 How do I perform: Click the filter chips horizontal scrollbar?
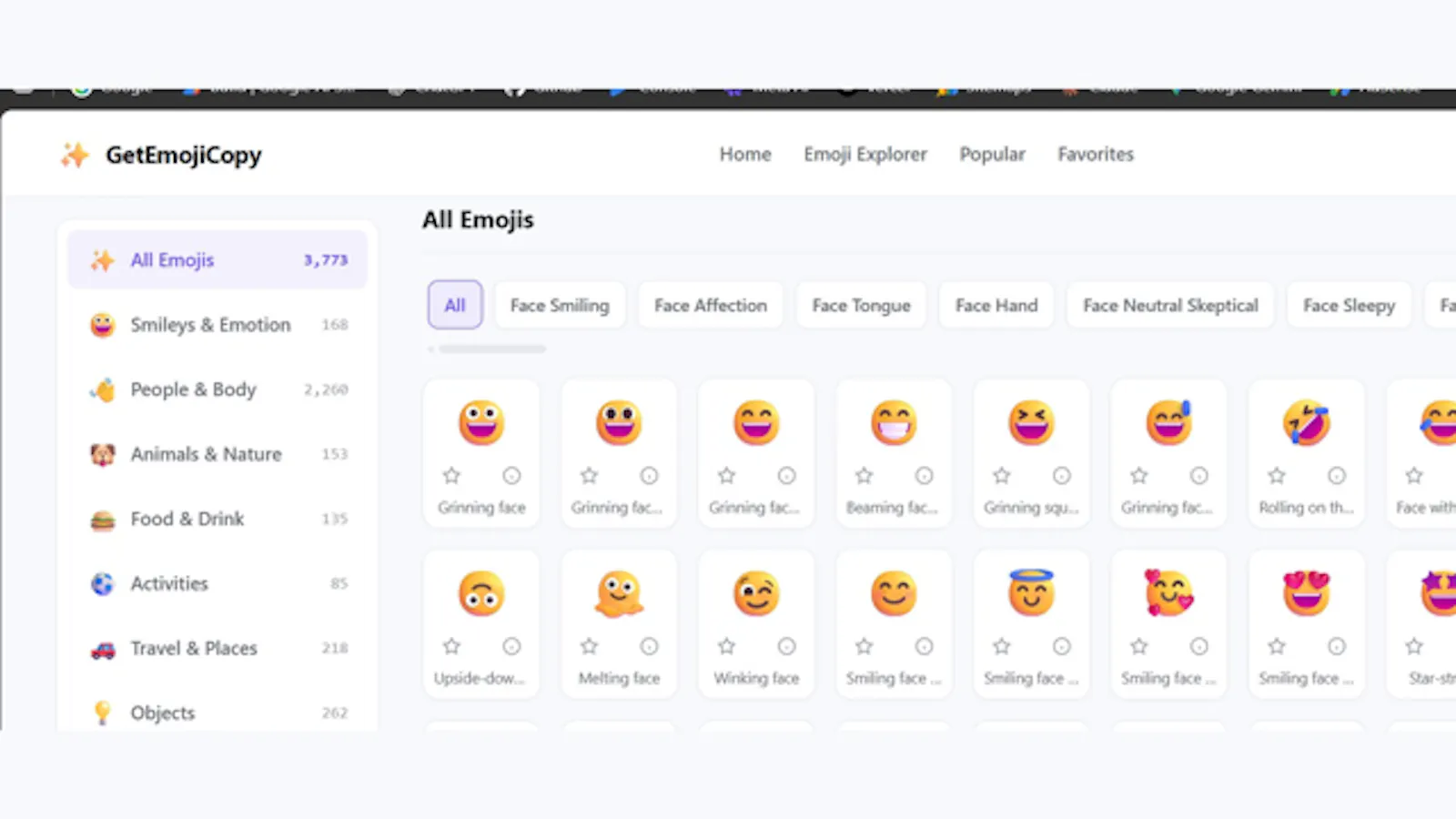pyautogui.click(x=491, y=349)
